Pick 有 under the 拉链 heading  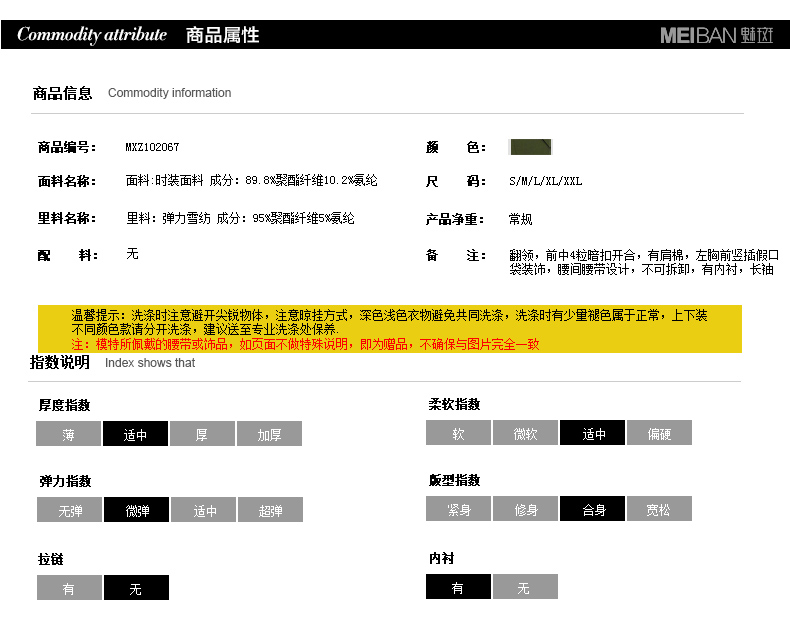tap(70, 588)
